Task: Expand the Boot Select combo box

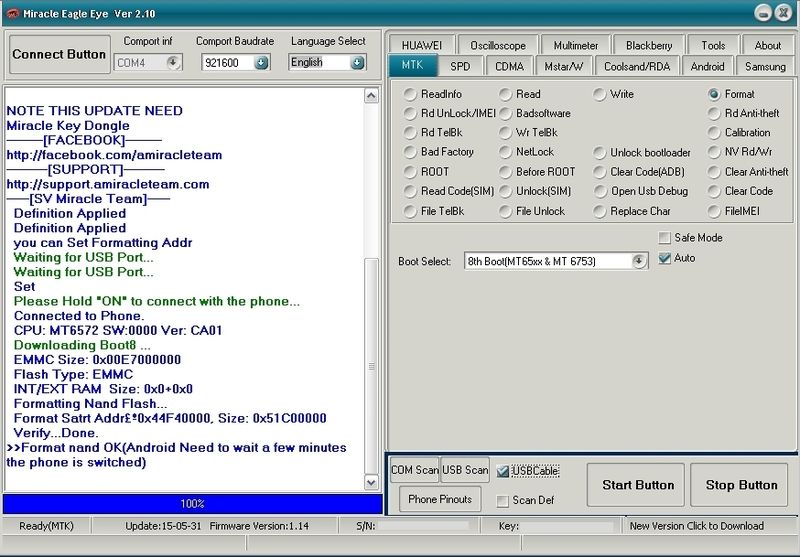Action: (x=639, y=261)
